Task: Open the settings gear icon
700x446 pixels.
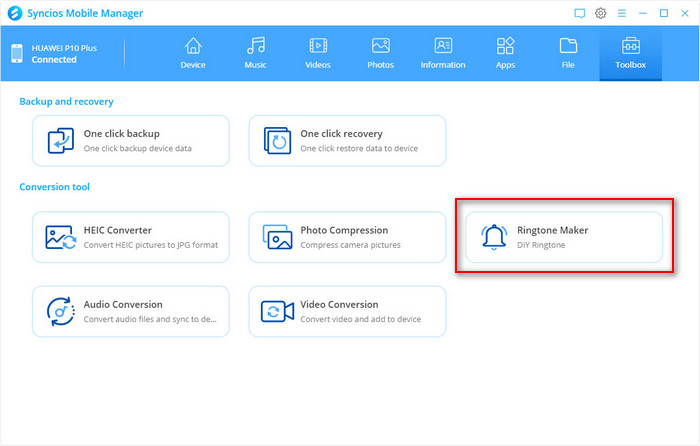Action: coord(600,13)
